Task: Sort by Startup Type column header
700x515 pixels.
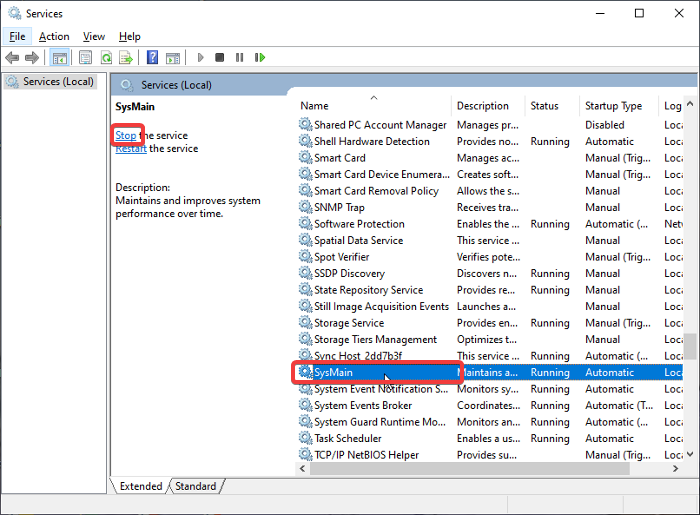Action: tap(613, 105)
